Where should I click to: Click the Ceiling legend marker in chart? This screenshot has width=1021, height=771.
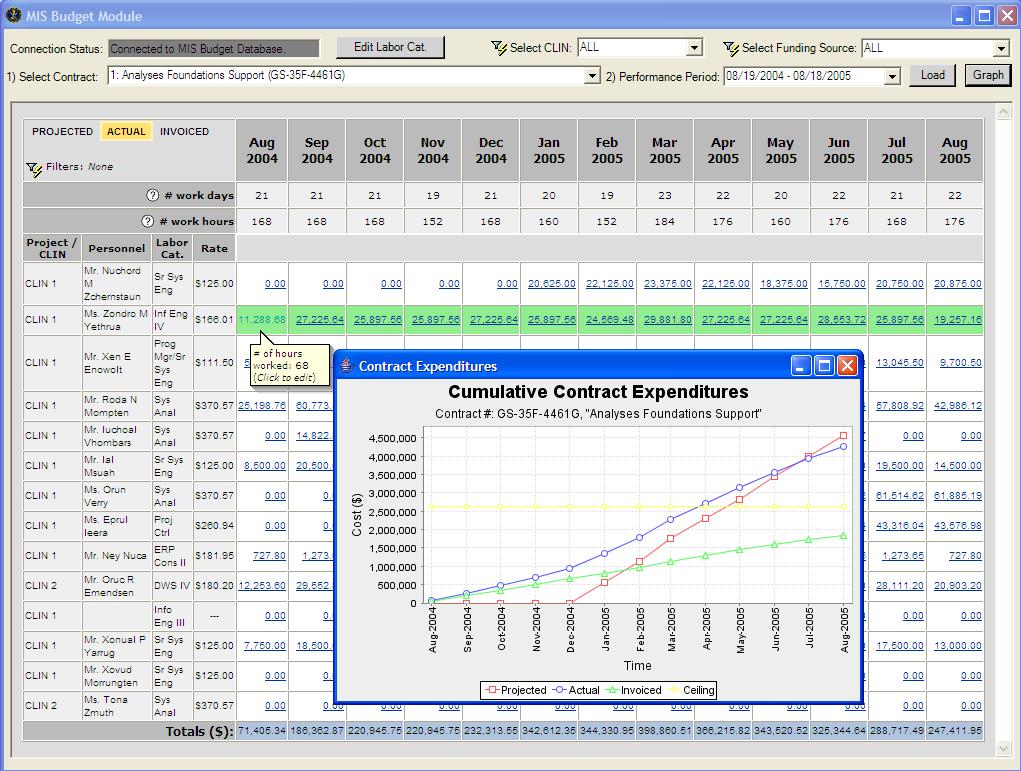(673, 690)
